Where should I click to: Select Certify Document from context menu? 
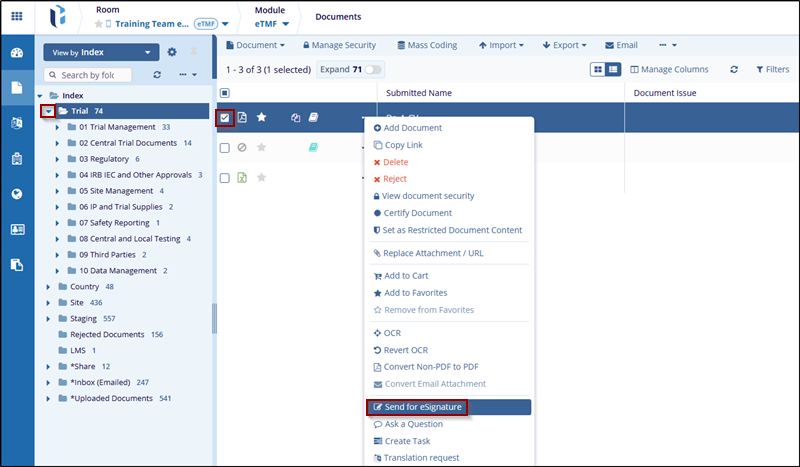[417, 213]
